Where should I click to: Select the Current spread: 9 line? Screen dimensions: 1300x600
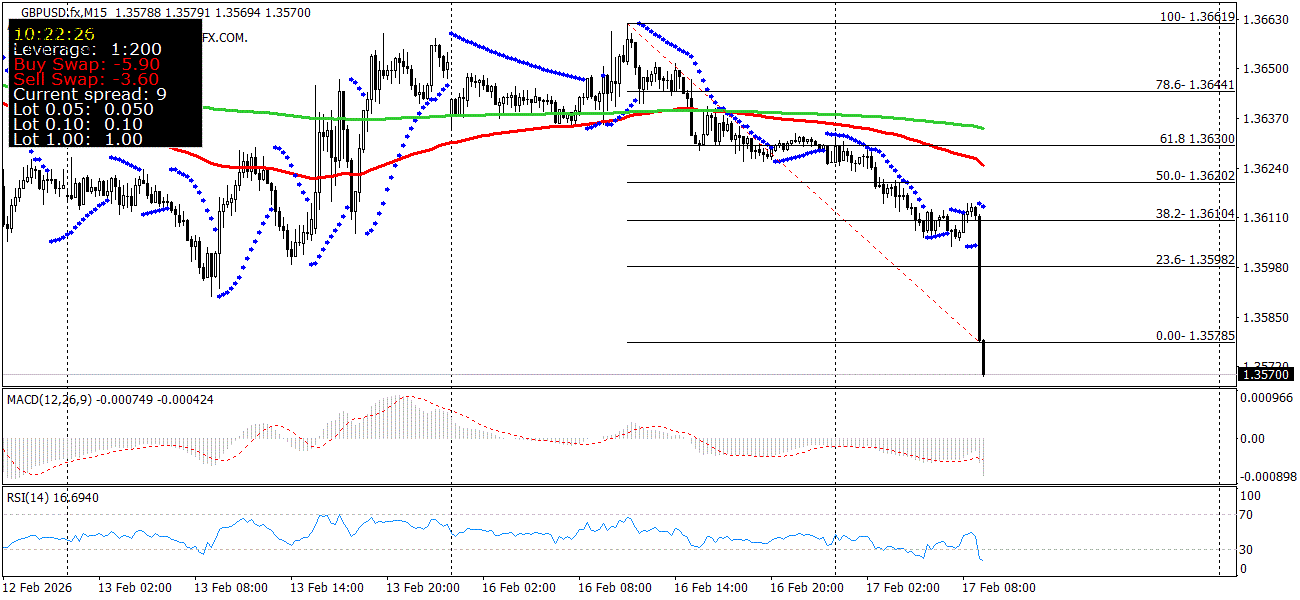tap(90, 94)
